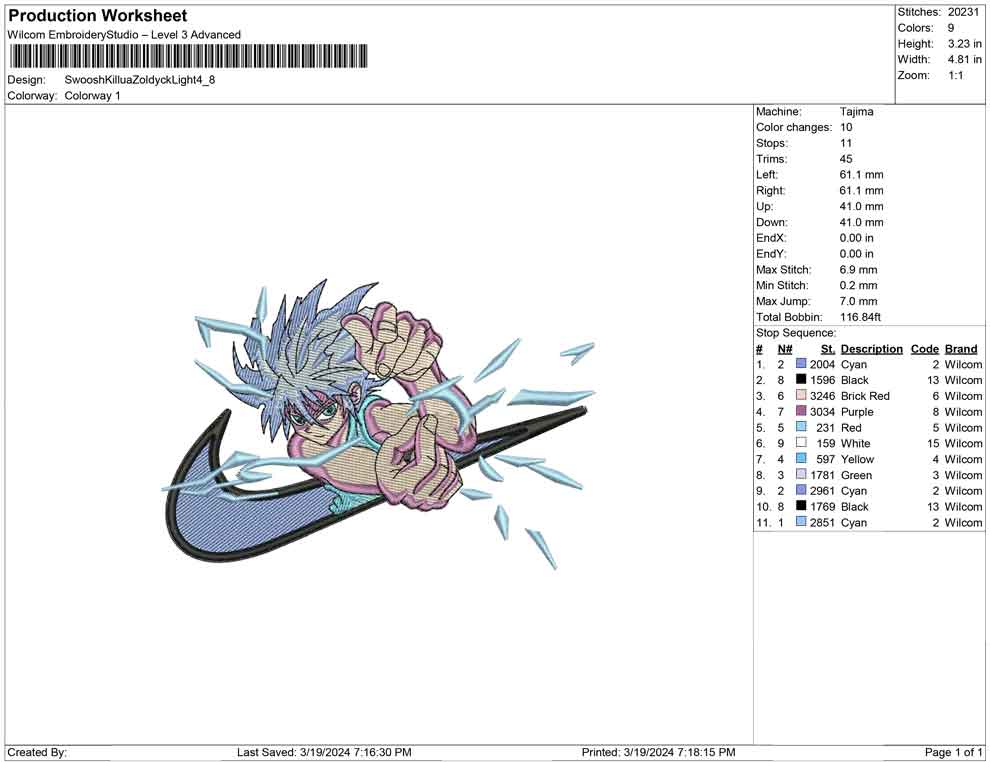Click the Production Worksheet heading
The width and height of the screenshot is (990, 762).
click(x=98, y=16)
